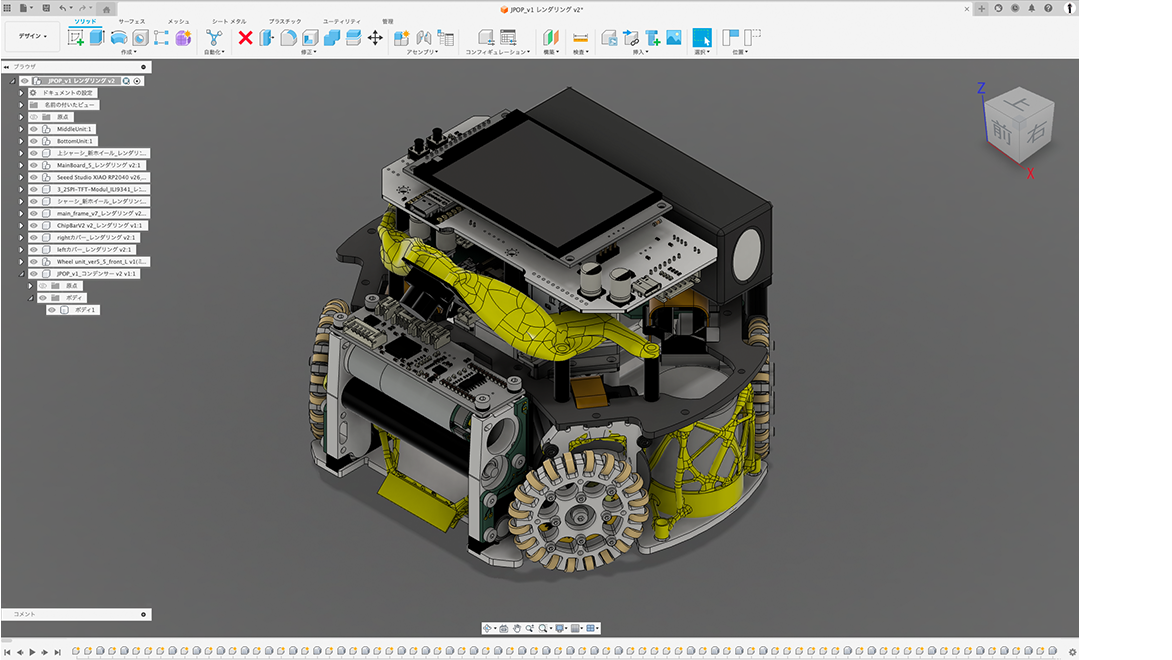Toggle visibility of BottomUnit:1 component
The height and width of the screenshot is (660, 1172).
coord(33,141)
